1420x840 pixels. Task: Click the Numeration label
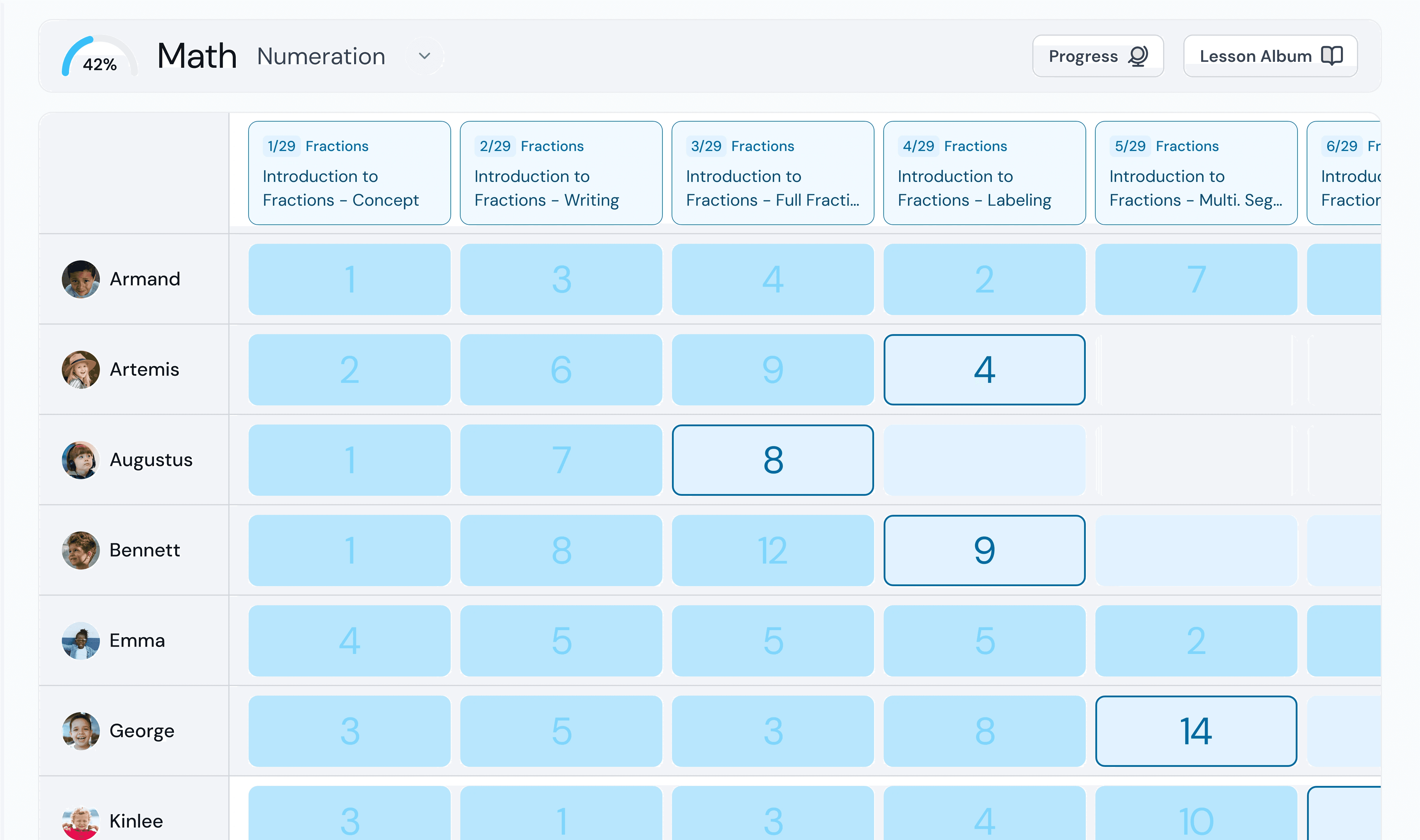point(321,56)
